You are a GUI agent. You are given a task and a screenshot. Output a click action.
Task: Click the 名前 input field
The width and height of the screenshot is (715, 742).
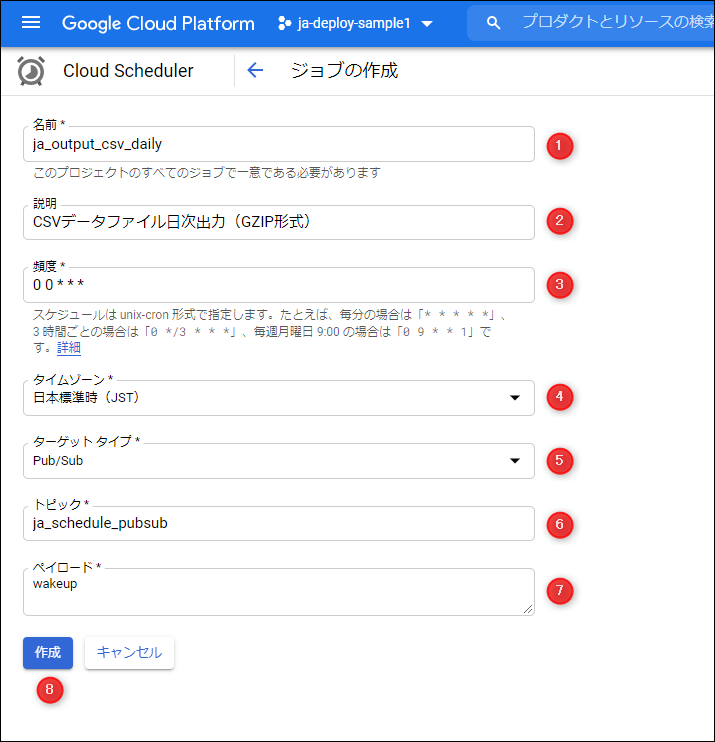(x=278, y=145)
